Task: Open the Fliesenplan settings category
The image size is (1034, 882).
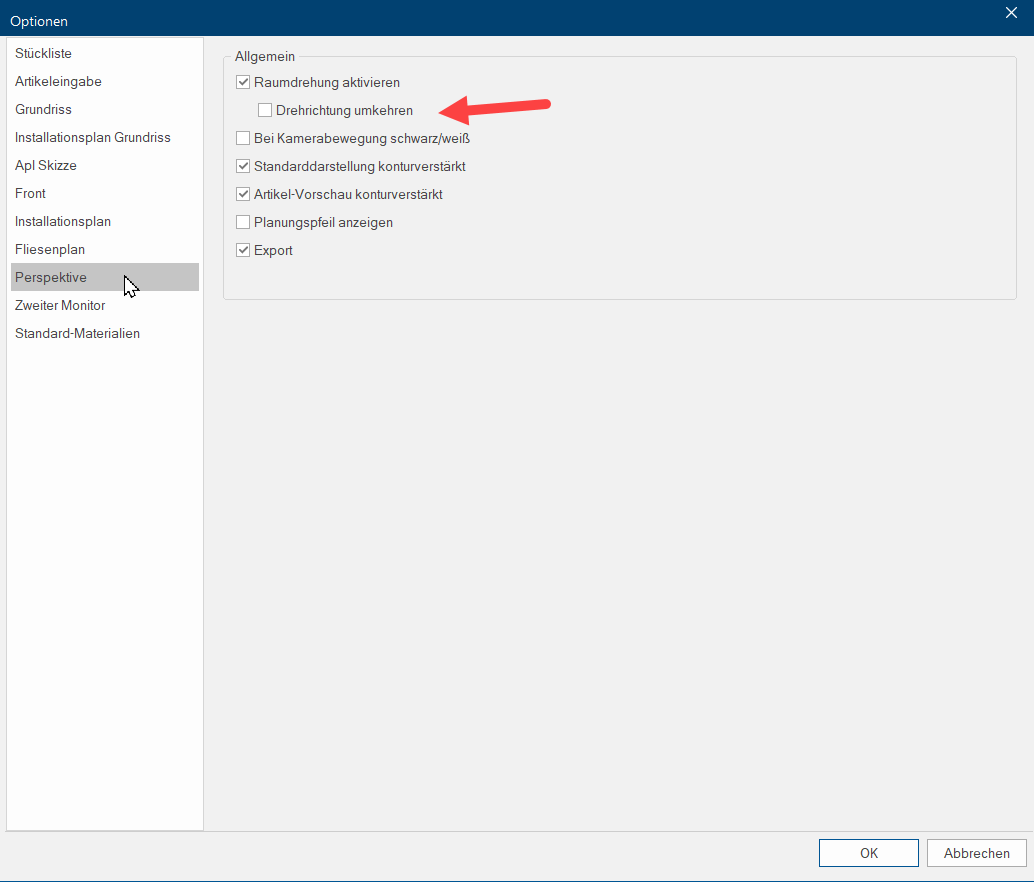Action: 49,249
